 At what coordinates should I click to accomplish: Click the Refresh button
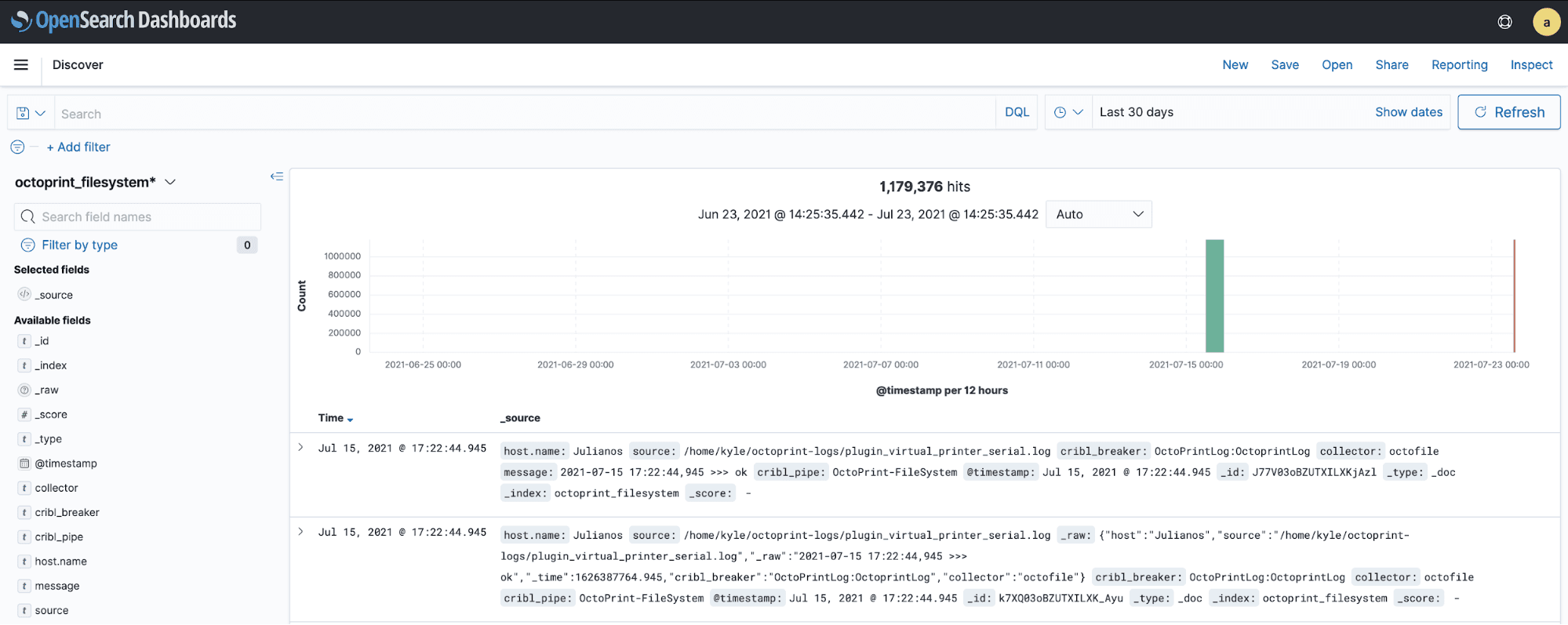coord(1508,112)
